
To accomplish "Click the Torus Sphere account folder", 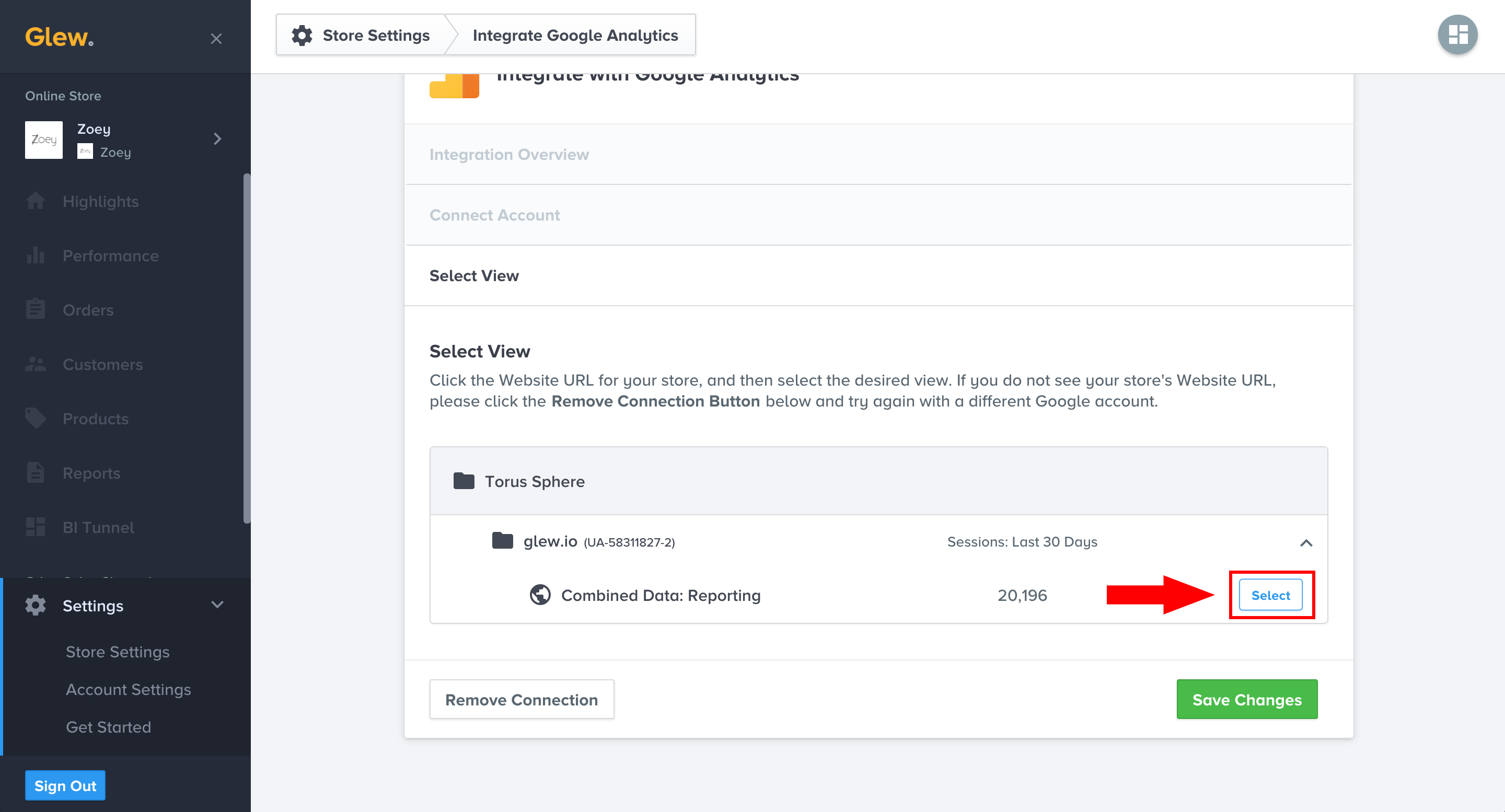I will click(x=534, y=481).
